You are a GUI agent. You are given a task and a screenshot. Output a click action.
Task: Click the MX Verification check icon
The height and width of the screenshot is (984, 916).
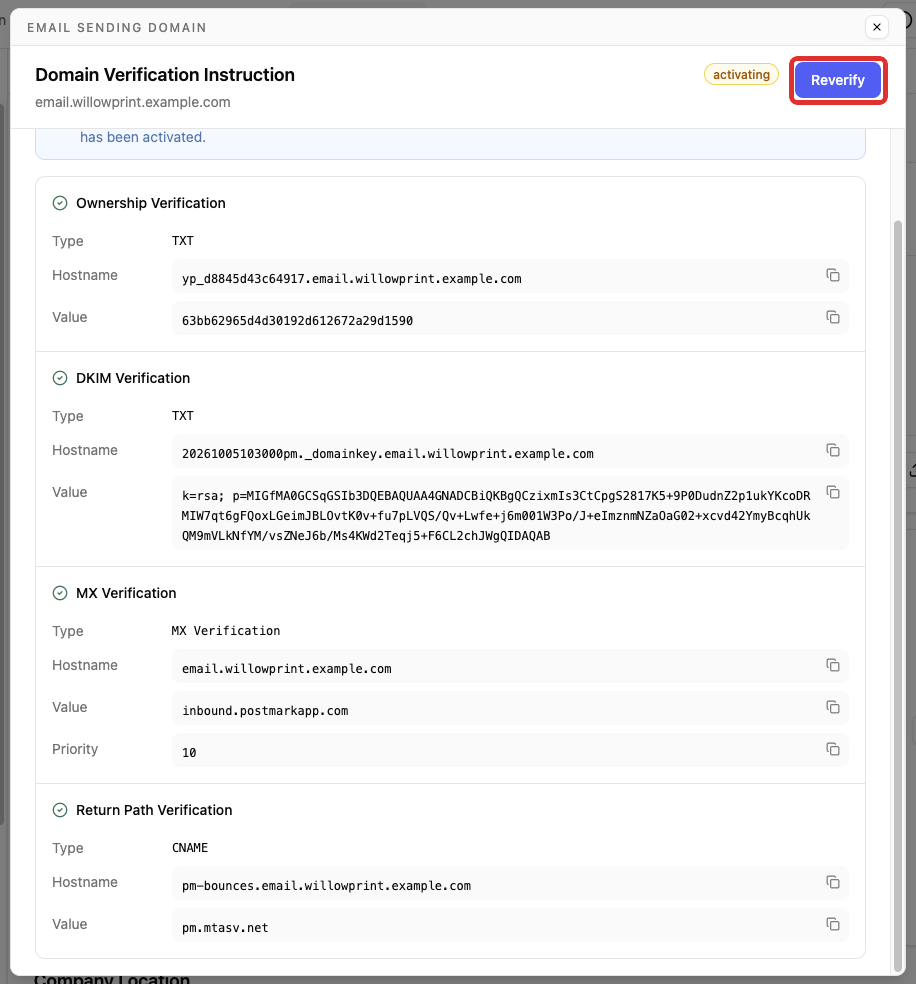60,593
